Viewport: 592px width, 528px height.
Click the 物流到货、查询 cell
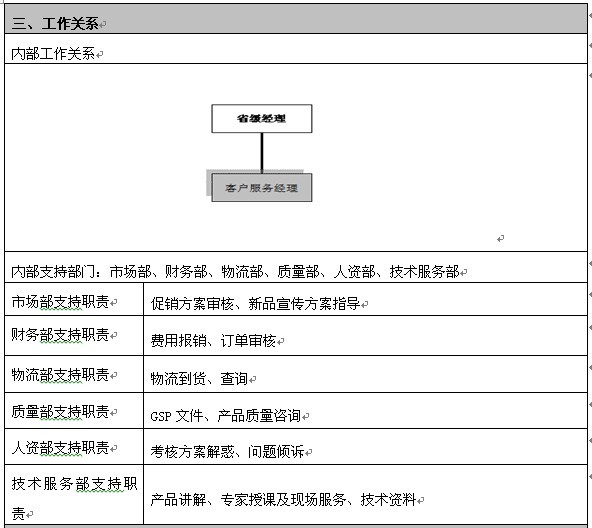point(365,374)
